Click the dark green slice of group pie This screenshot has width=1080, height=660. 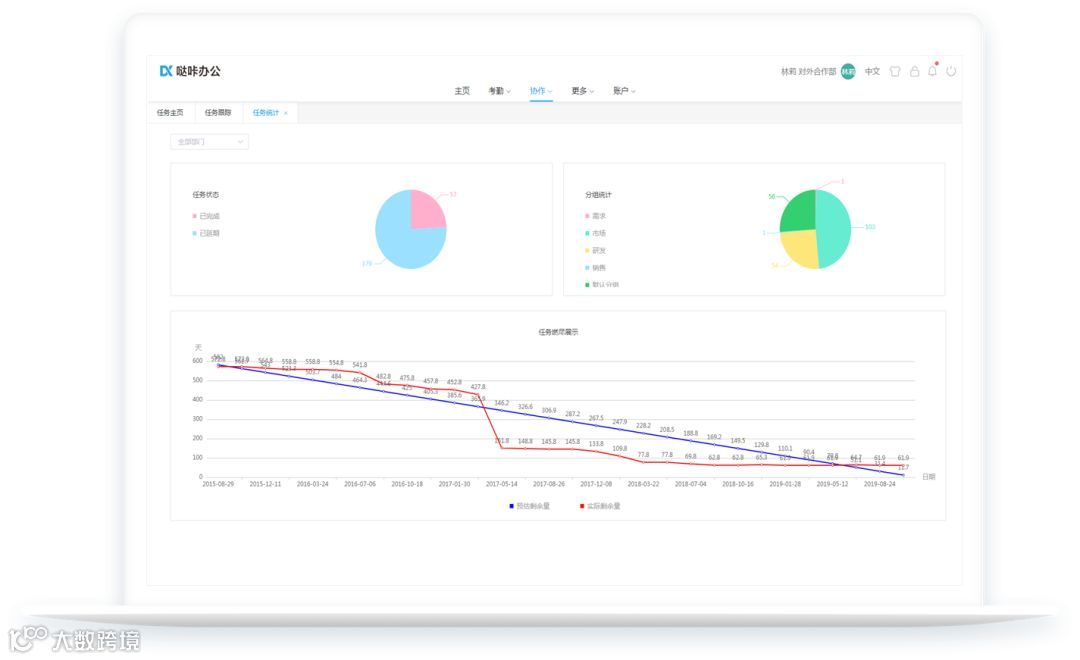coord(799,214)
